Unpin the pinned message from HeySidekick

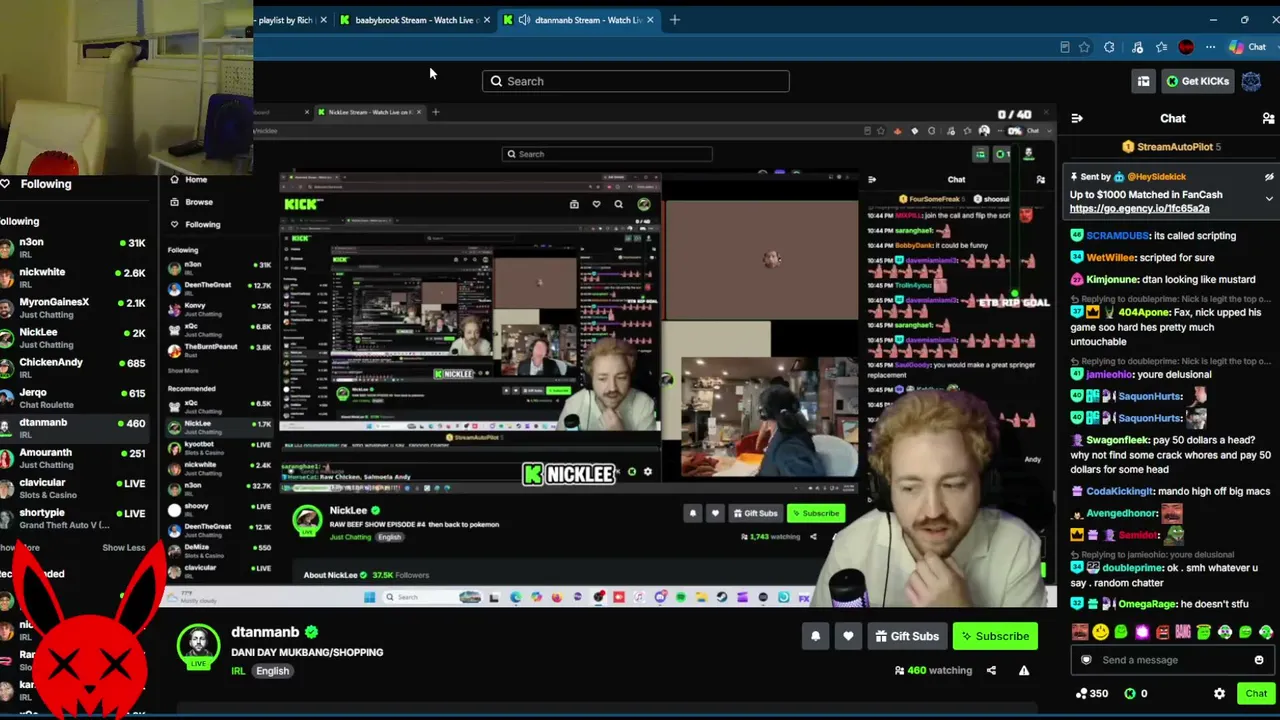[1269, 177]
